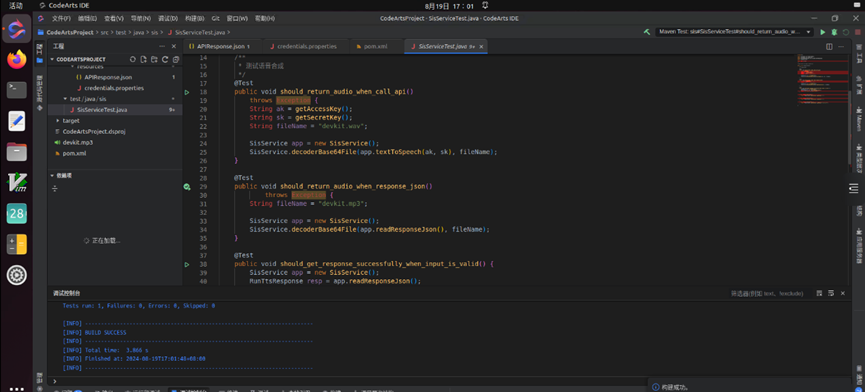Open the clock showing 8月19日 17:01
865x392 pixels.
pos(450,6)
